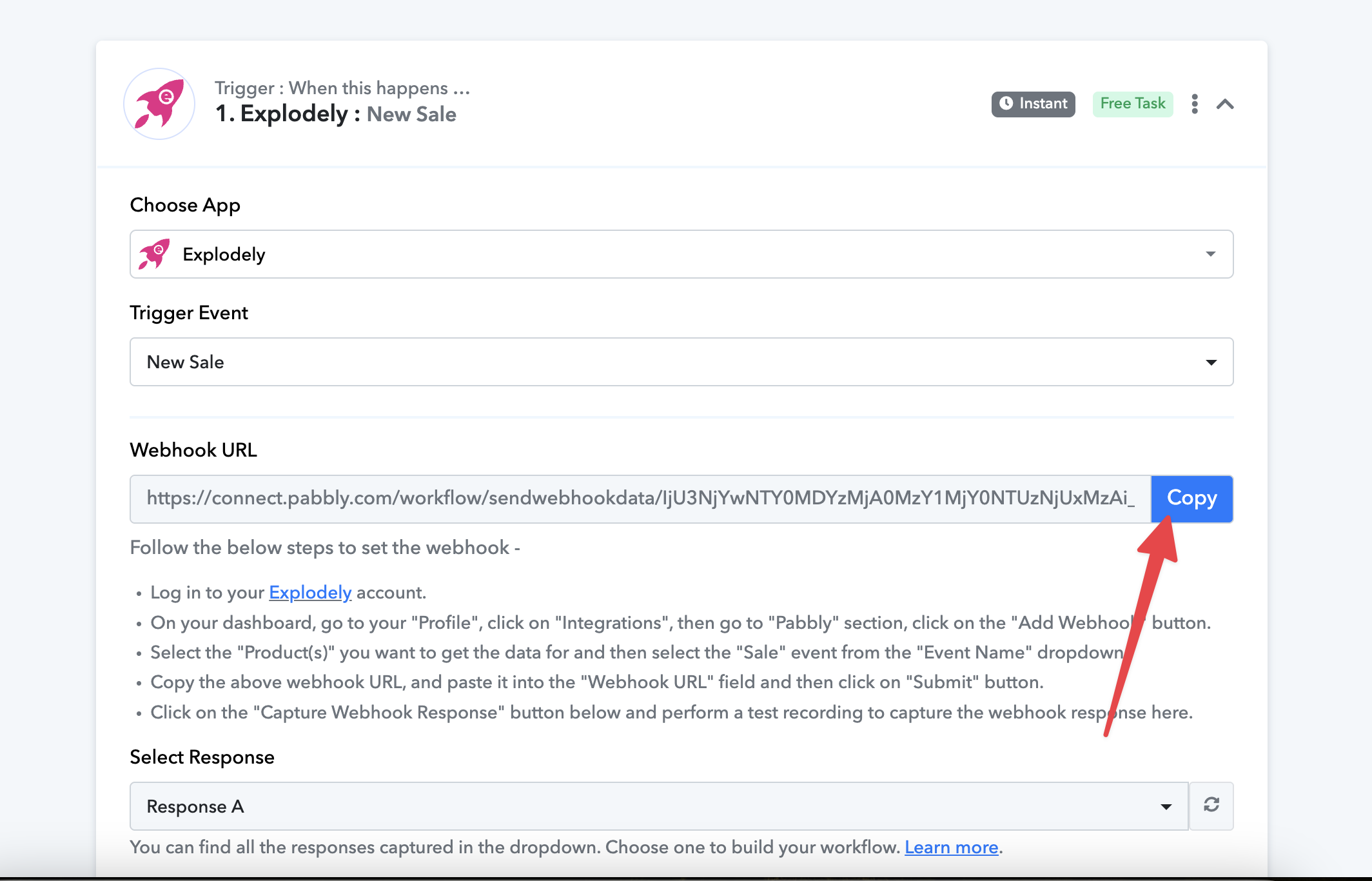Click small Explodely icon in Choose App field
The height and width of the screenshot is (881, 1372).
[x=154, y=254]
